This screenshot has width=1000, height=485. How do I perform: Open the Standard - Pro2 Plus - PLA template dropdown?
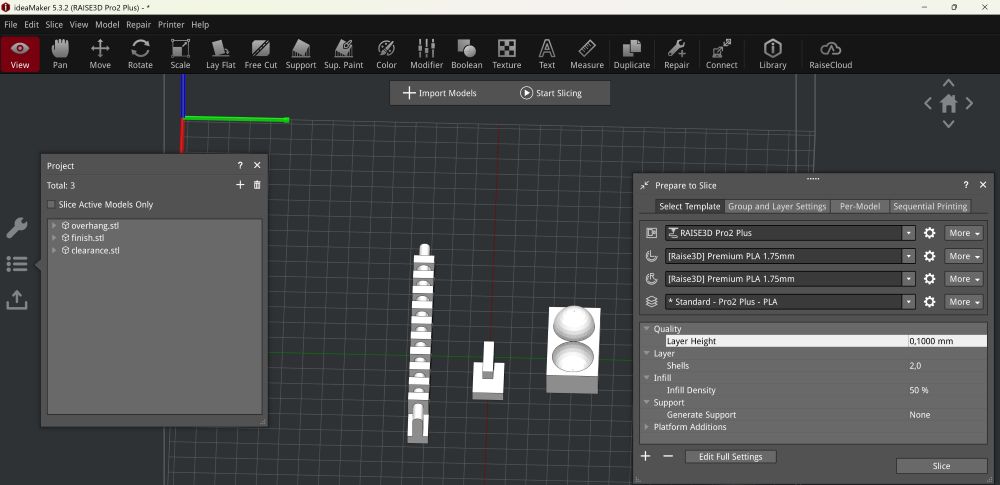pos(909,302)
